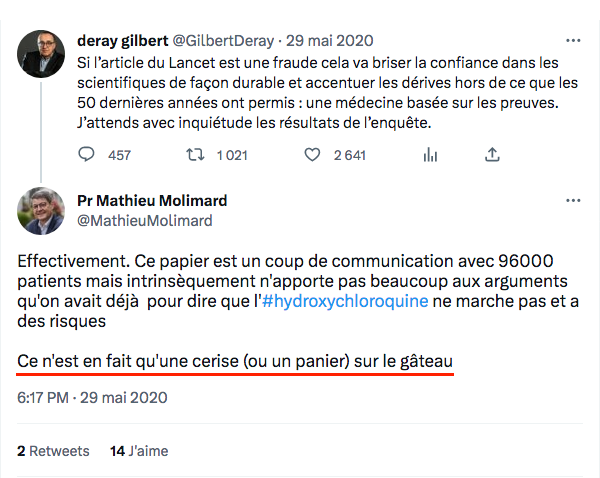This screenshot has width=600, height=478.
Task: Share deray gilbert's tweet
Action: (x=491, y=155)
